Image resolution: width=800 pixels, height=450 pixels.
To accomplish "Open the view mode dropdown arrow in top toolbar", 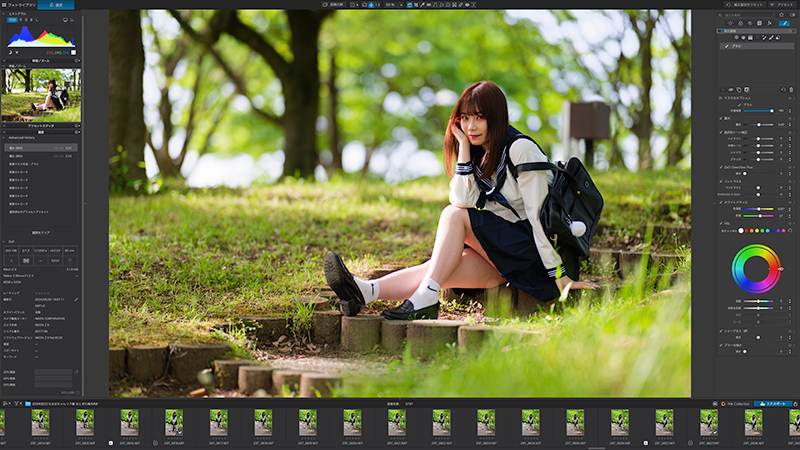I will (x=358, y=5).
